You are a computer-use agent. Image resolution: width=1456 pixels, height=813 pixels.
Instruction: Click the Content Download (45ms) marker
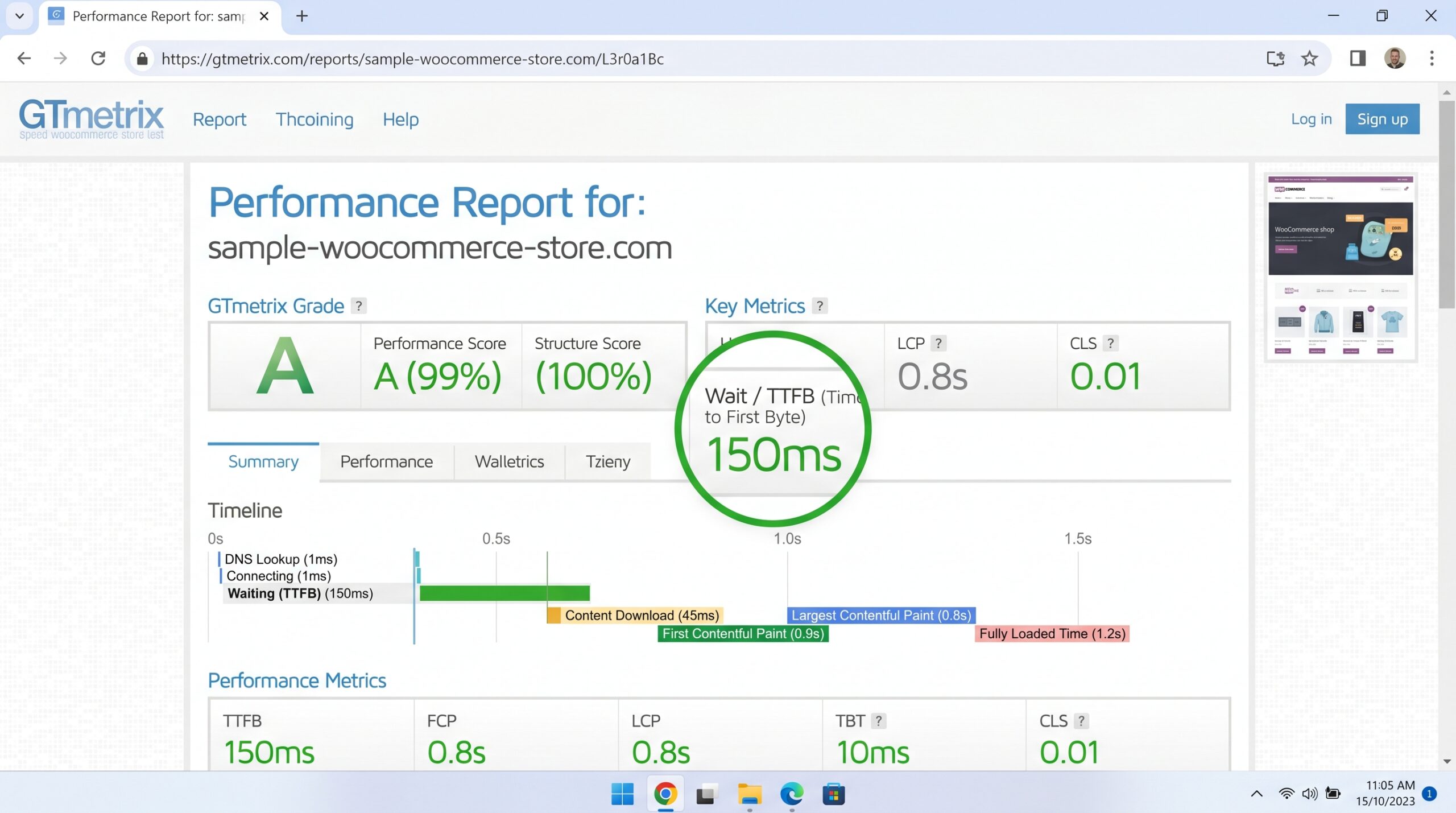tap(635, 615)
